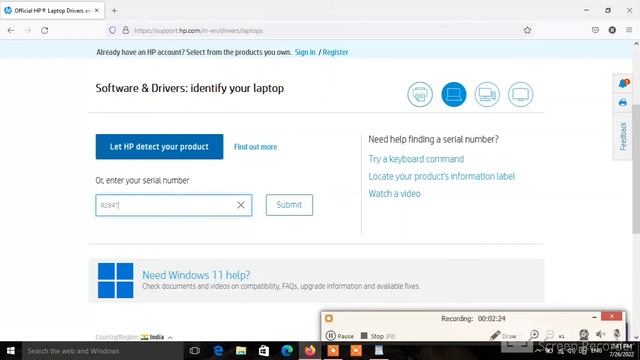Launch legacy Edge from the taskbar
The height and width of the screenshot is (360, 640).
click(x=218, y=351)
